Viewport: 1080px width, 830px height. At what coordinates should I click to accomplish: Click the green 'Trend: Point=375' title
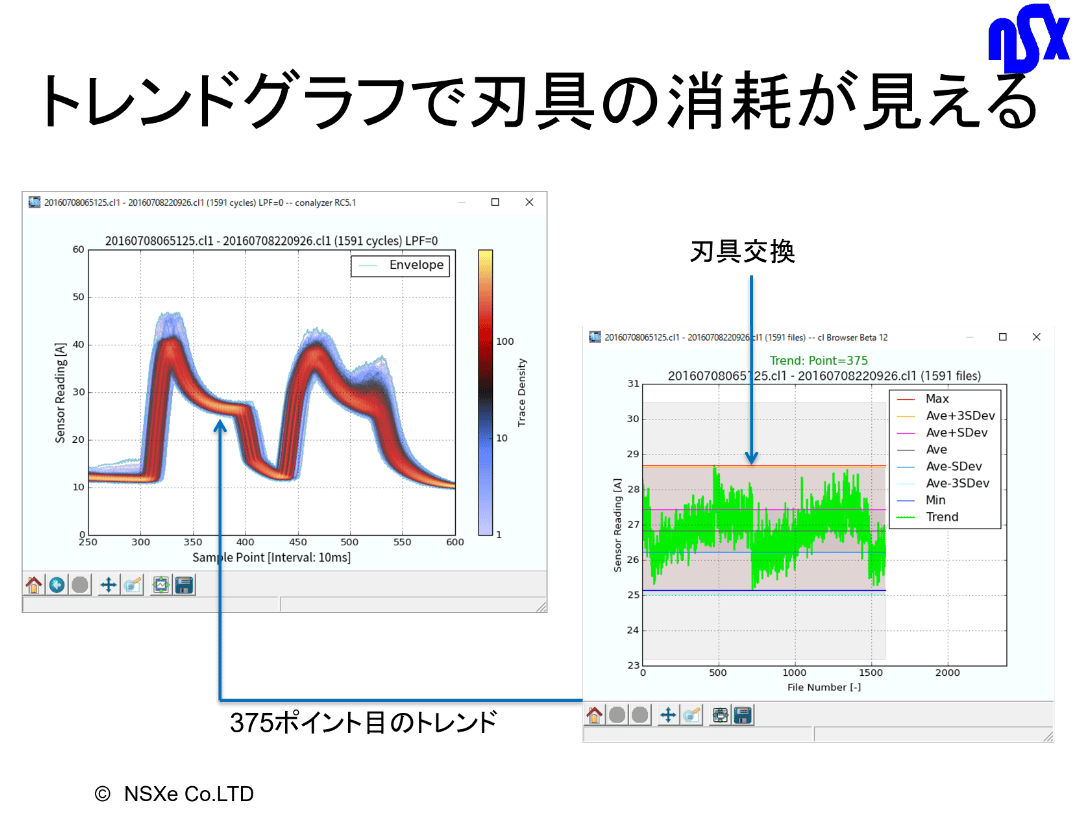click(818, 360)
